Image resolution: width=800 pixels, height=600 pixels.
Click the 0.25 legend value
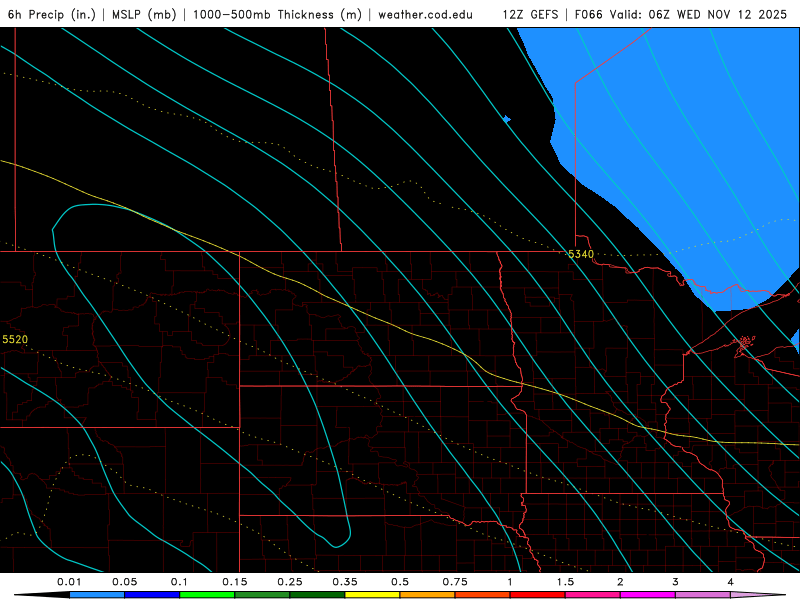tap(290, 582)
